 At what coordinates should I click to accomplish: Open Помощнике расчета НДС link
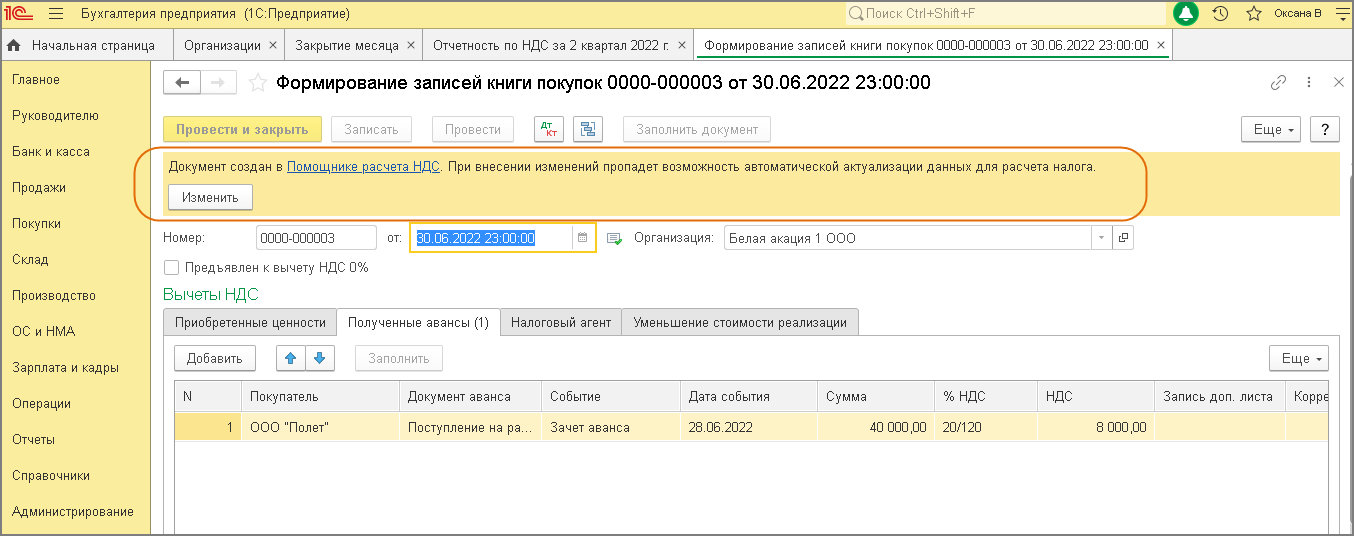tap(363, 167)
